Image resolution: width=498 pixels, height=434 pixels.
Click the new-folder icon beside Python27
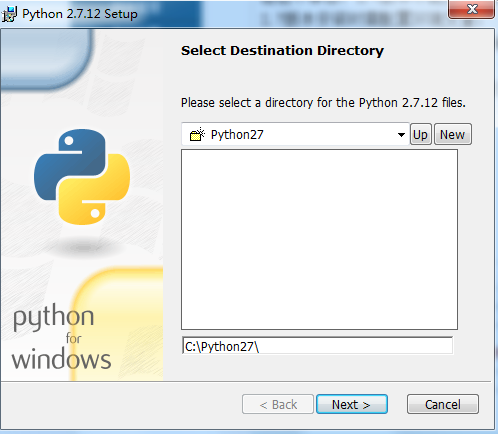[x=197, y=134]
